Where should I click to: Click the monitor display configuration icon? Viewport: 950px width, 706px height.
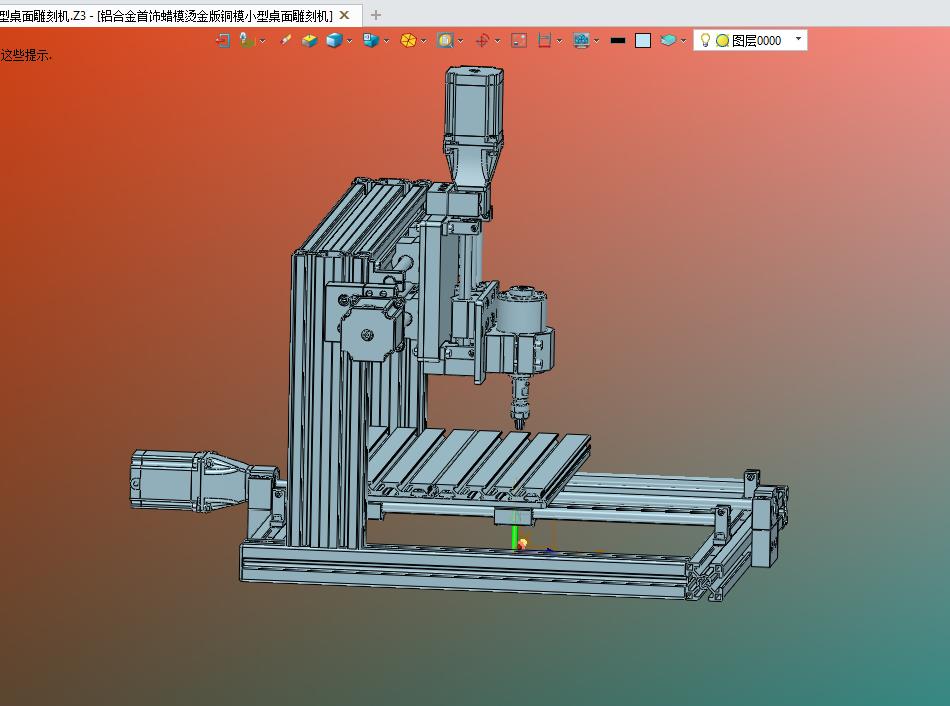click(x=581, y=41)
